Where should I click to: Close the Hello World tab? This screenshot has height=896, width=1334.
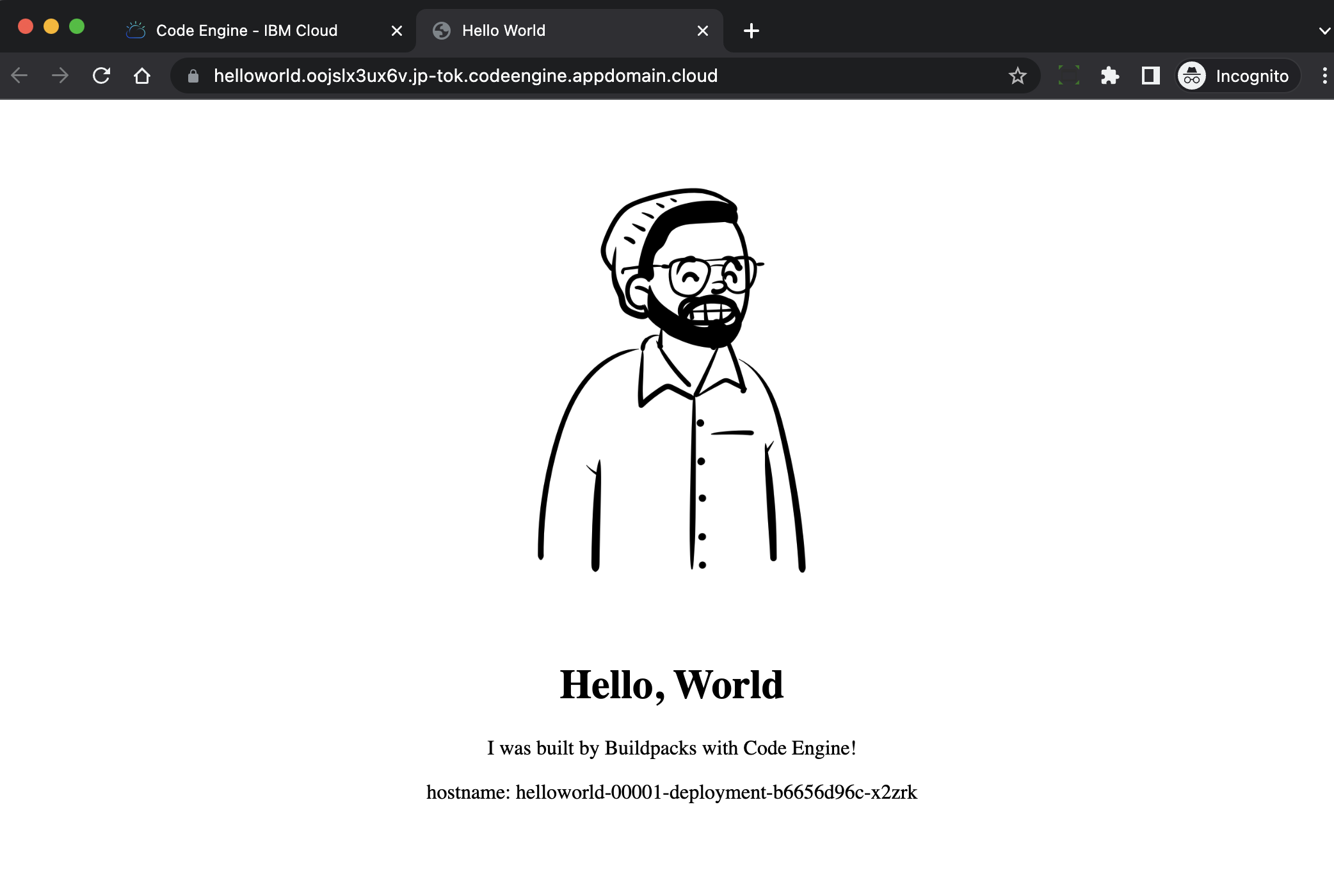[702, 31]
